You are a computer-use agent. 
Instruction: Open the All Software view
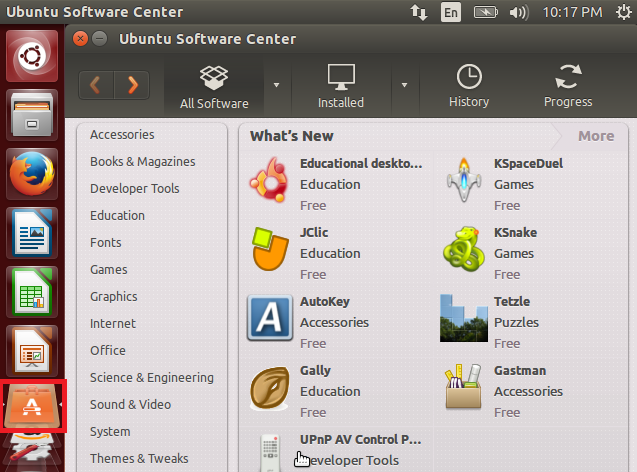(214, 86)
